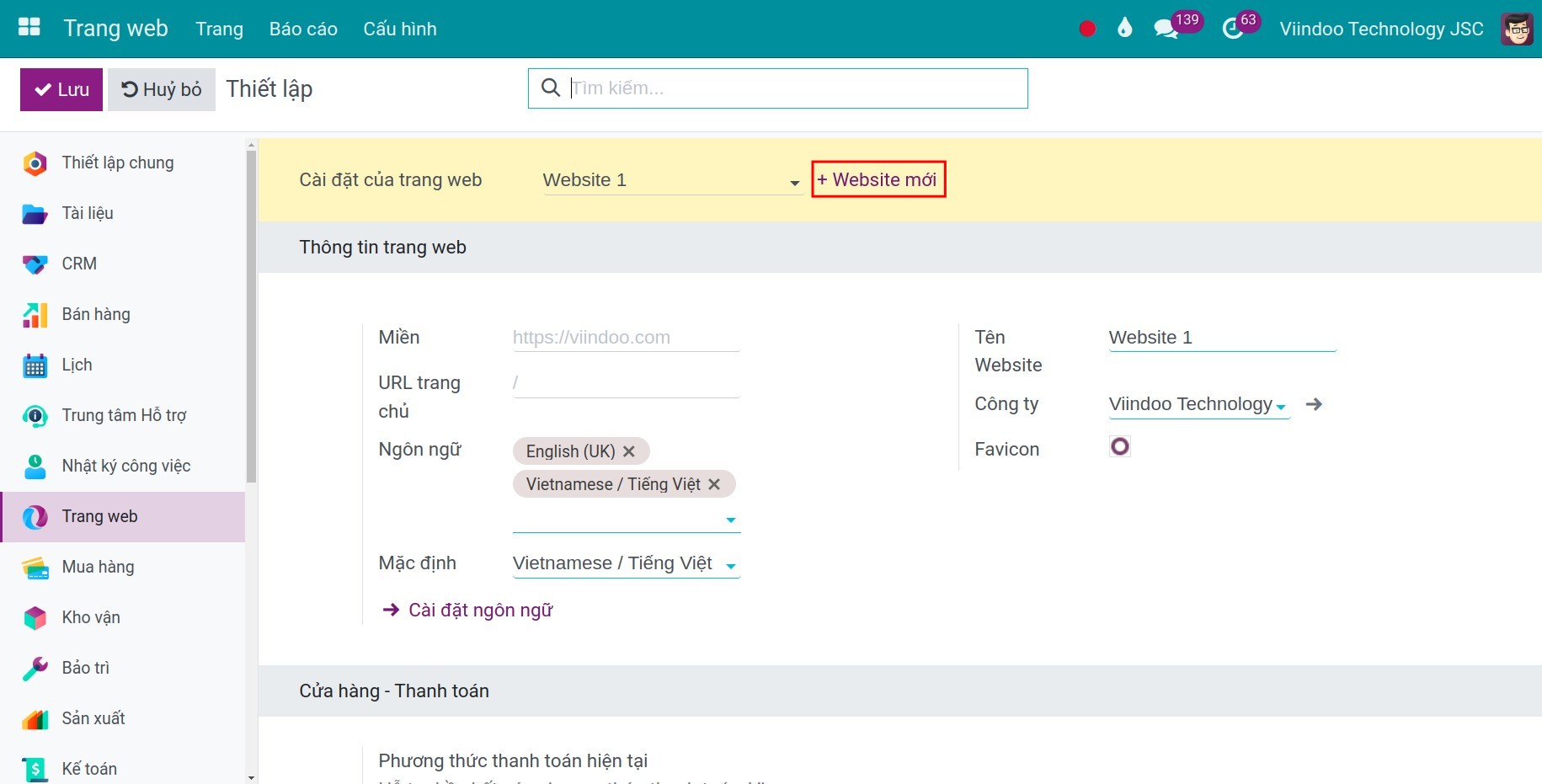Click the Lưu save button
The image size is (1542, 784).
tap(61, 89)
